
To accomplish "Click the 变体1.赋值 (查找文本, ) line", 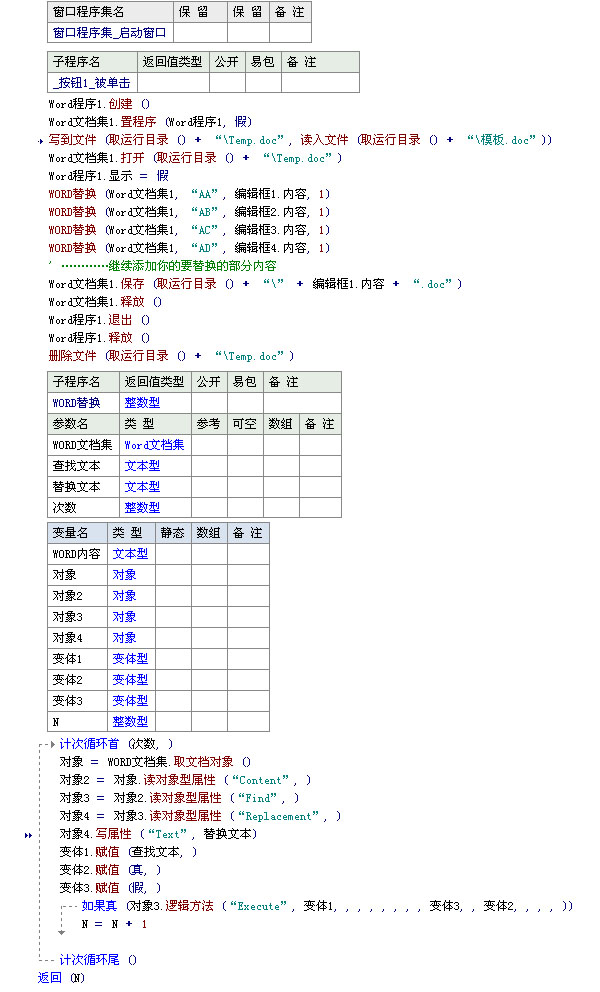I will point(128,852).
